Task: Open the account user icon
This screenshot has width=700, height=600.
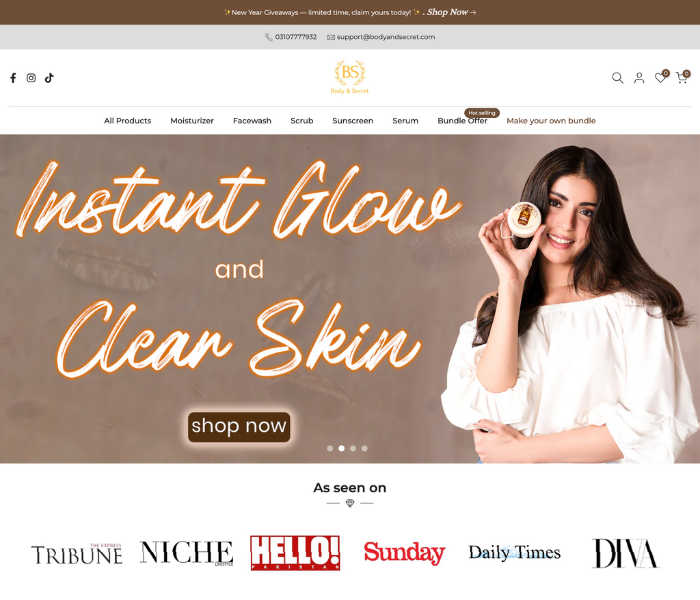Action: pyautogui.click(x=639, y=78)
